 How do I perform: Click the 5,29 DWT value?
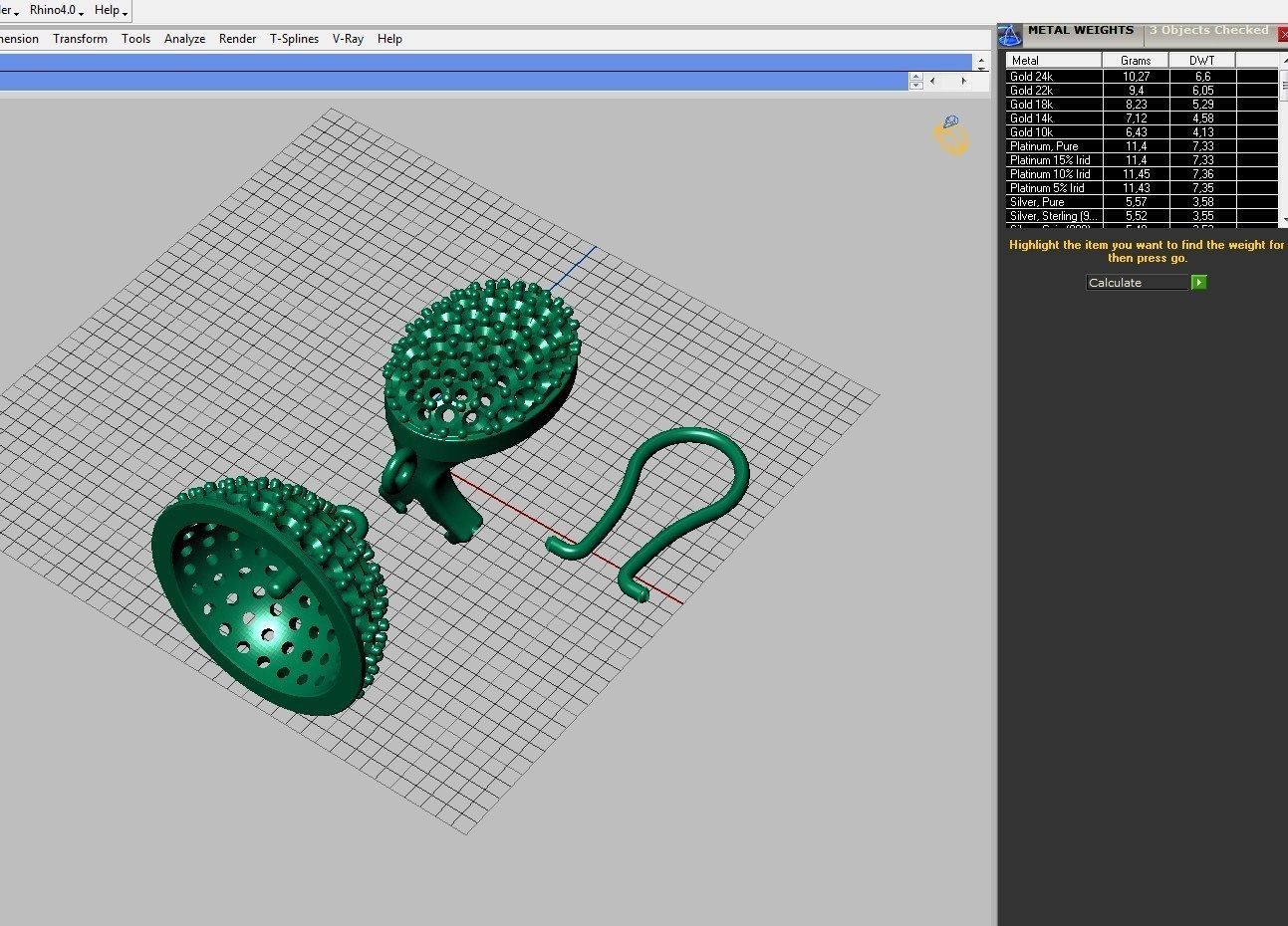(1202, 105)
